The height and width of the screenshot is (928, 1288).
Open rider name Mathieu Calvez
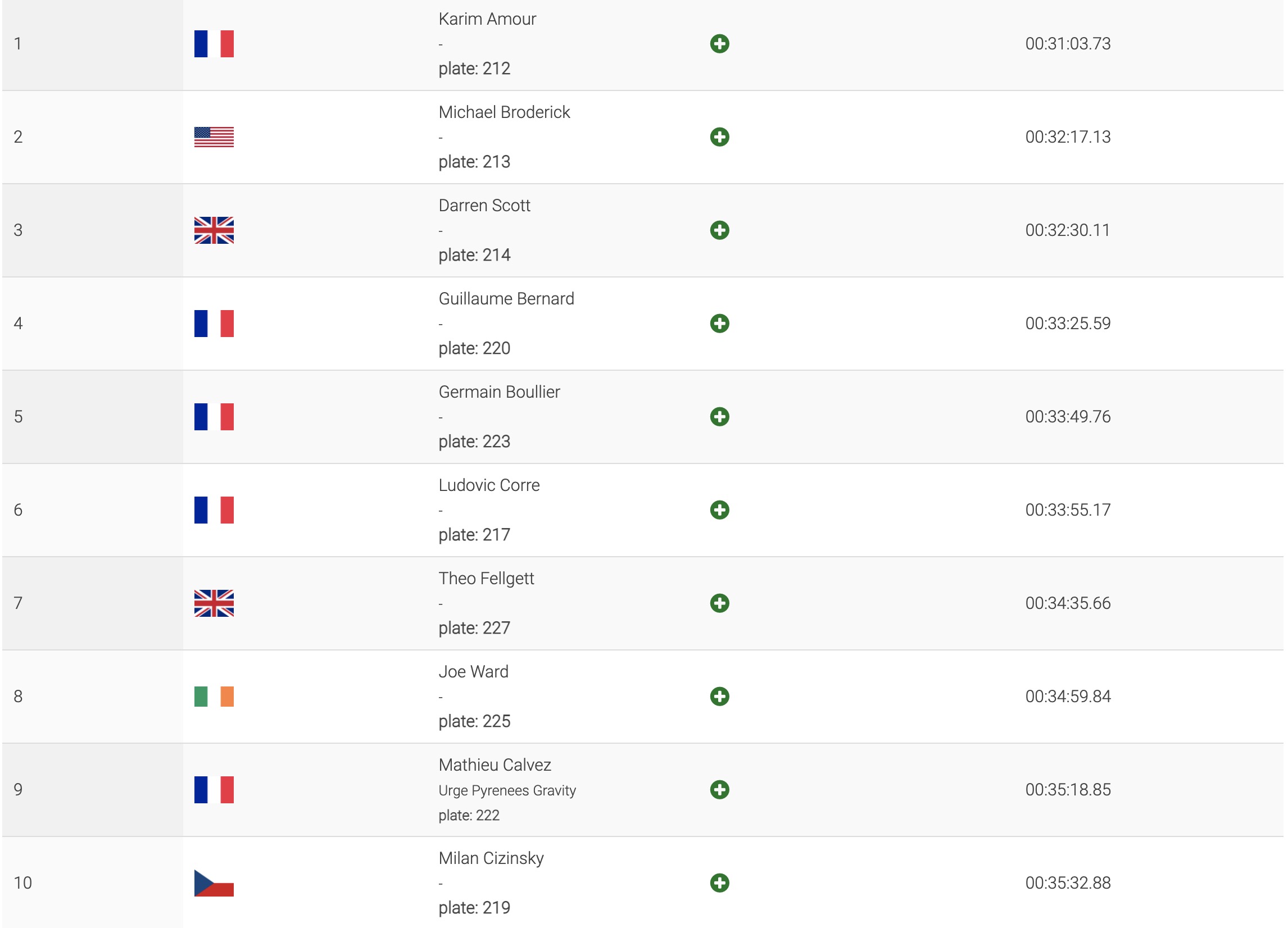pos(495,765)
